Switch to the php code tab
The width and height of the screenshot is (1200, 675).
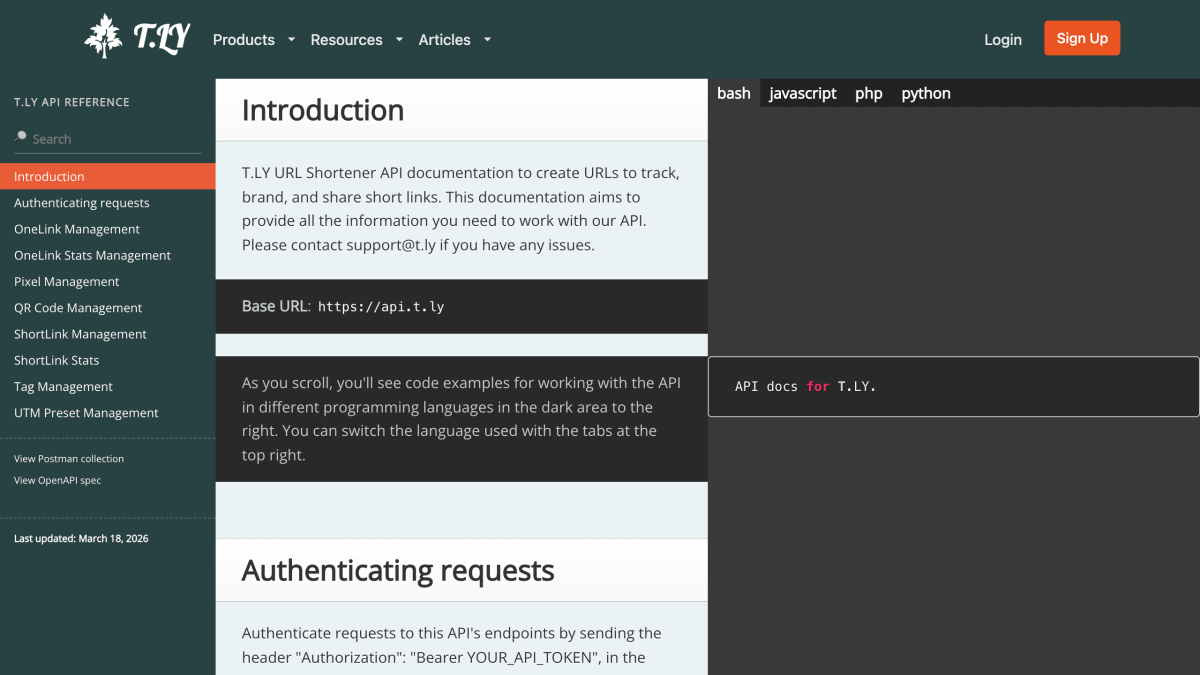click(869, 93)
